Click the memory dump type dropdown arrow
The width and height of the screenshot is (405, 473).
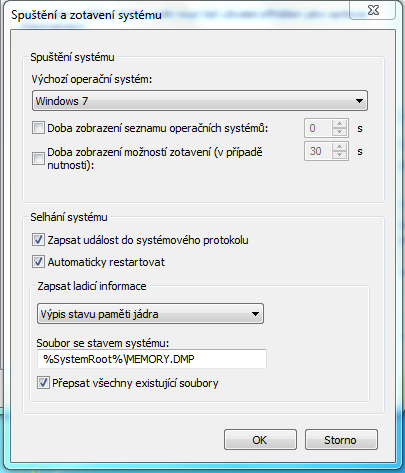click(255, 314)
